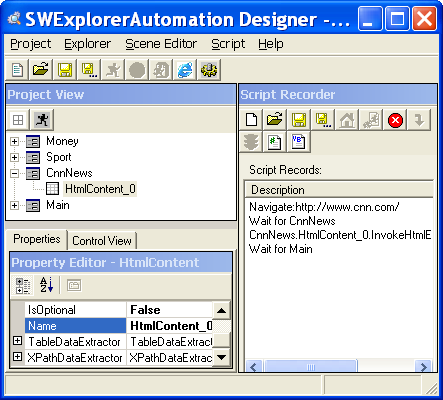Click the gear settings icon in main toolbar

pyautogui.click(x=209, y=70)
